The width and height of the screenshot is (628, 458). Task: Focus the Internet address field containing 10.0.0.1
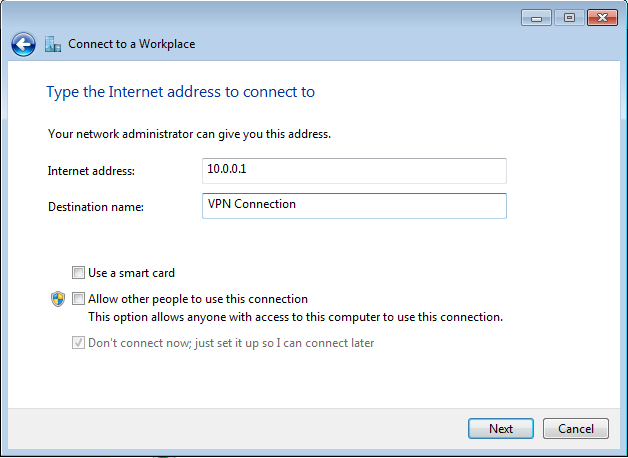pos(354,171)
